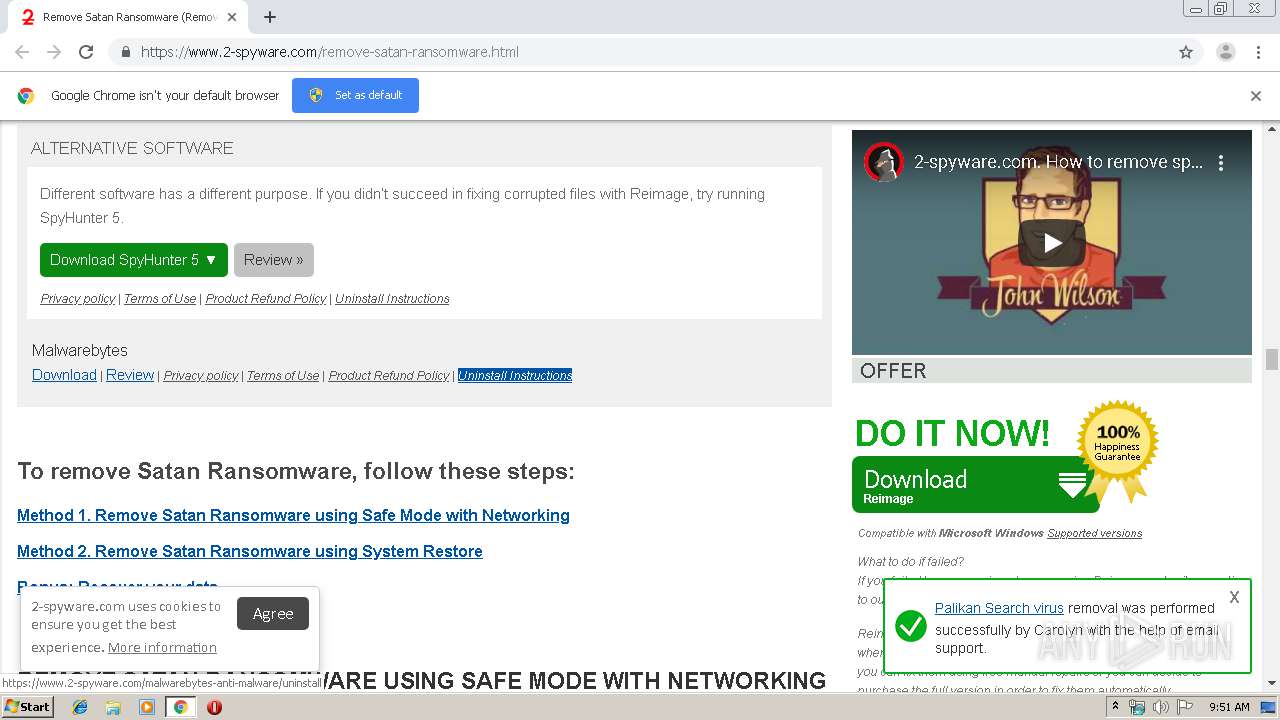Dismiss the default browser infobar
1280x720 pixels.
point(1256,96)
